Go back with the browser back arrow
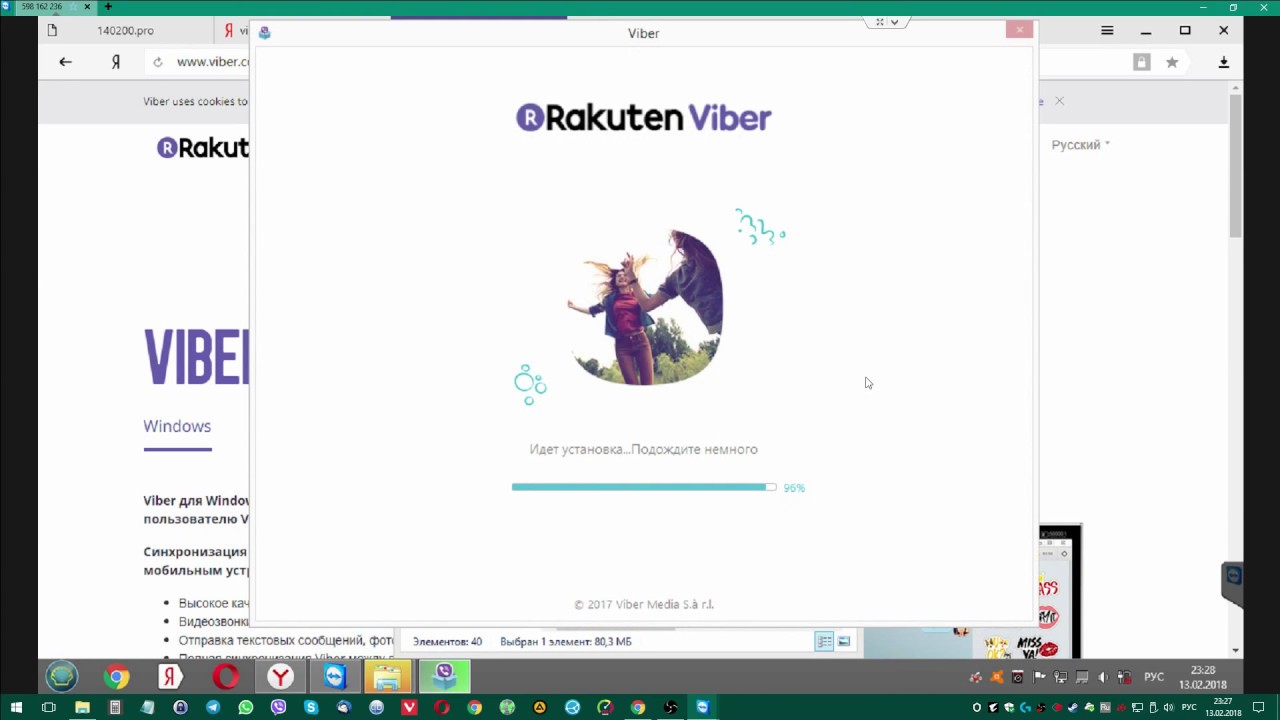This screenshot has height=720, width=1280. point(65,62)
